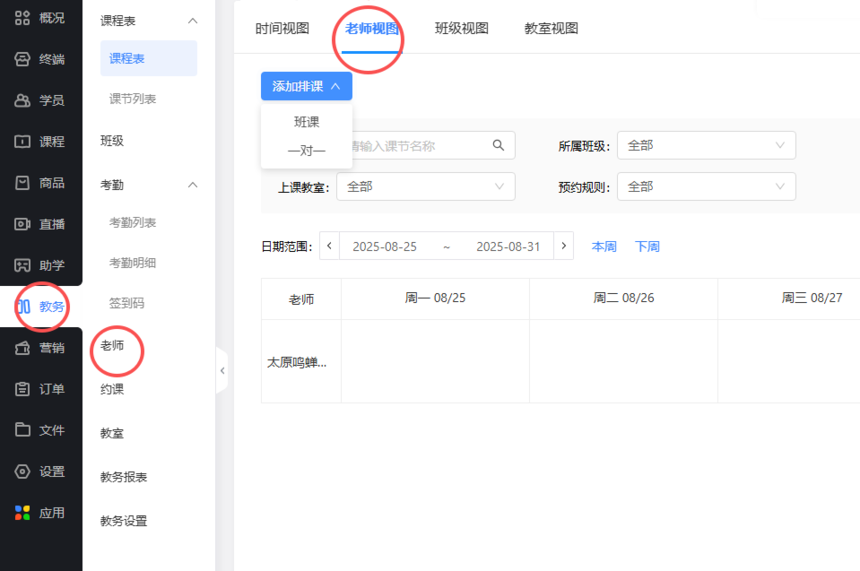Collapse the 课程表 menu group chevron
The height and width of the screenshot is (571, 860).
(x=193, y=21)
